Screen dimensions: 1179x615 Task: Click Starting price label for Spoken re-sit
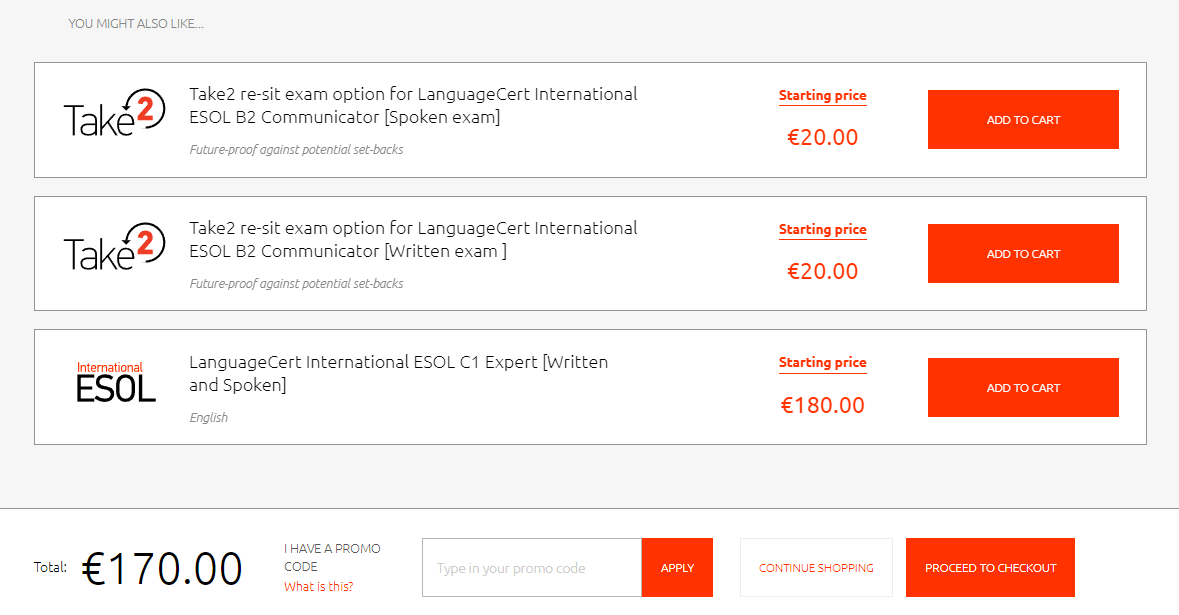tap(823, 95)
